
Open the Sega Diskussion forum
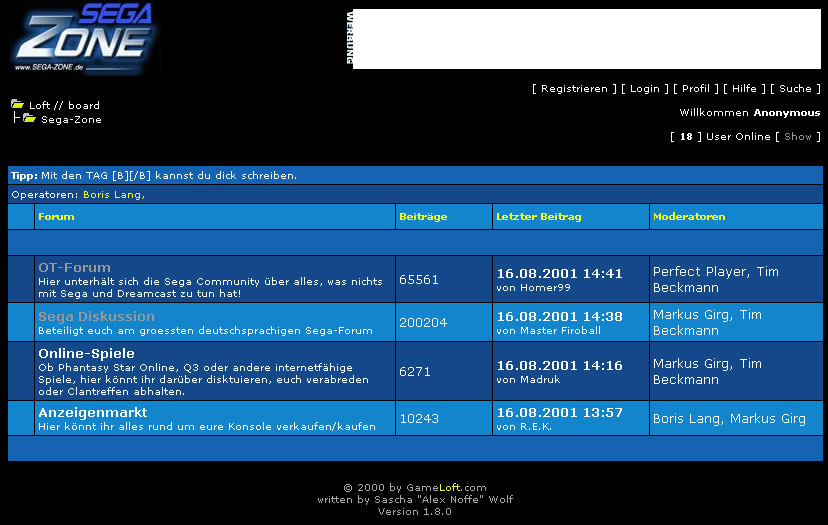coord(96,316)
